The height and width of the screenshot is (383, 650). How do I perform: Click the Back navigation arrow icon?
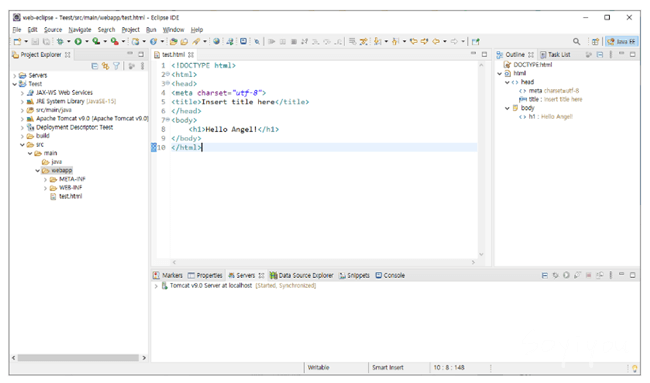pyautogui.click(x=436, y=41)
